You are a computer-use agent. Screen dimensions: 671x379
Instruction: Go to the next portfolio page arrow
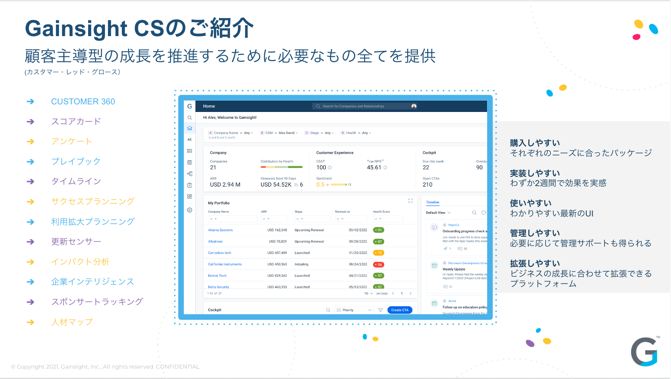click(410, 294)
